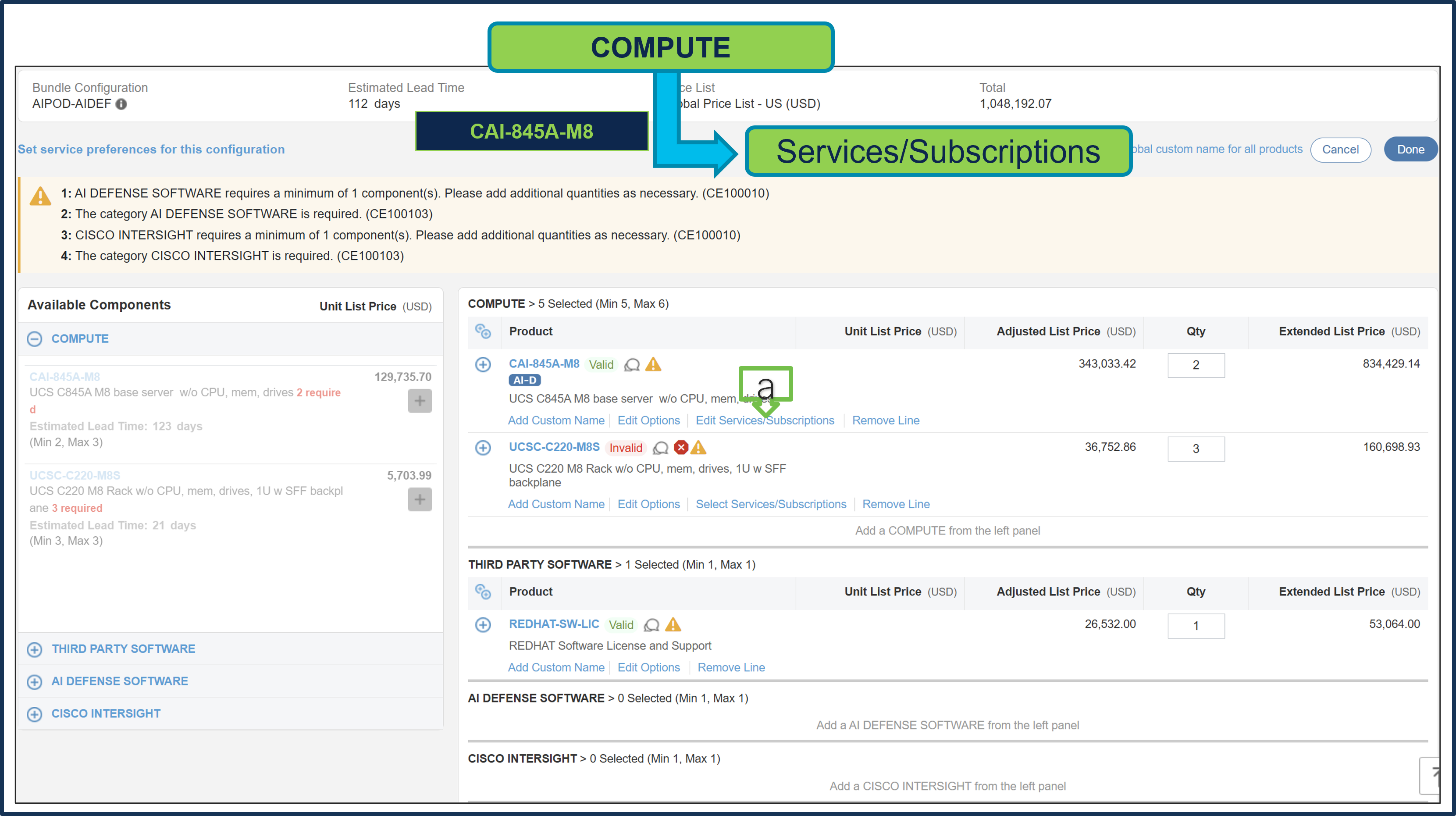Collapse the COMPUTE section in Available Components
1456x816 pixels.
(x=35, y=339)
